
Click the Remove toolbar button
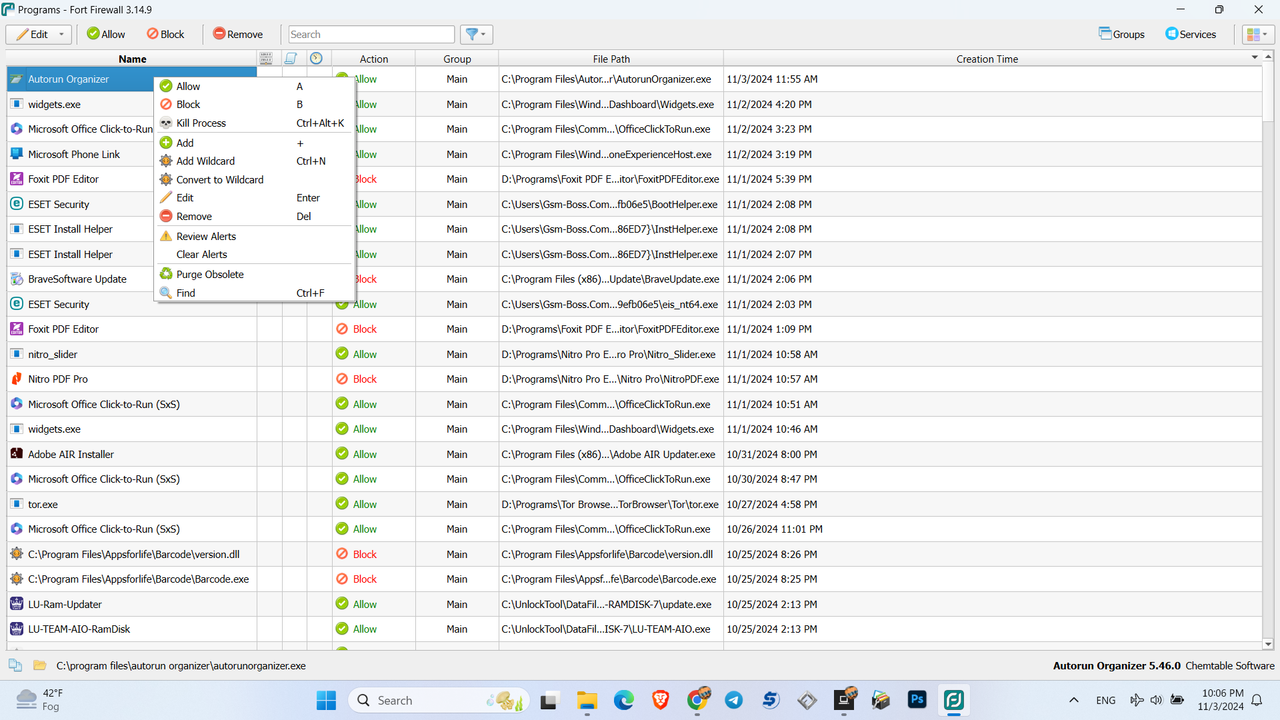238,34
